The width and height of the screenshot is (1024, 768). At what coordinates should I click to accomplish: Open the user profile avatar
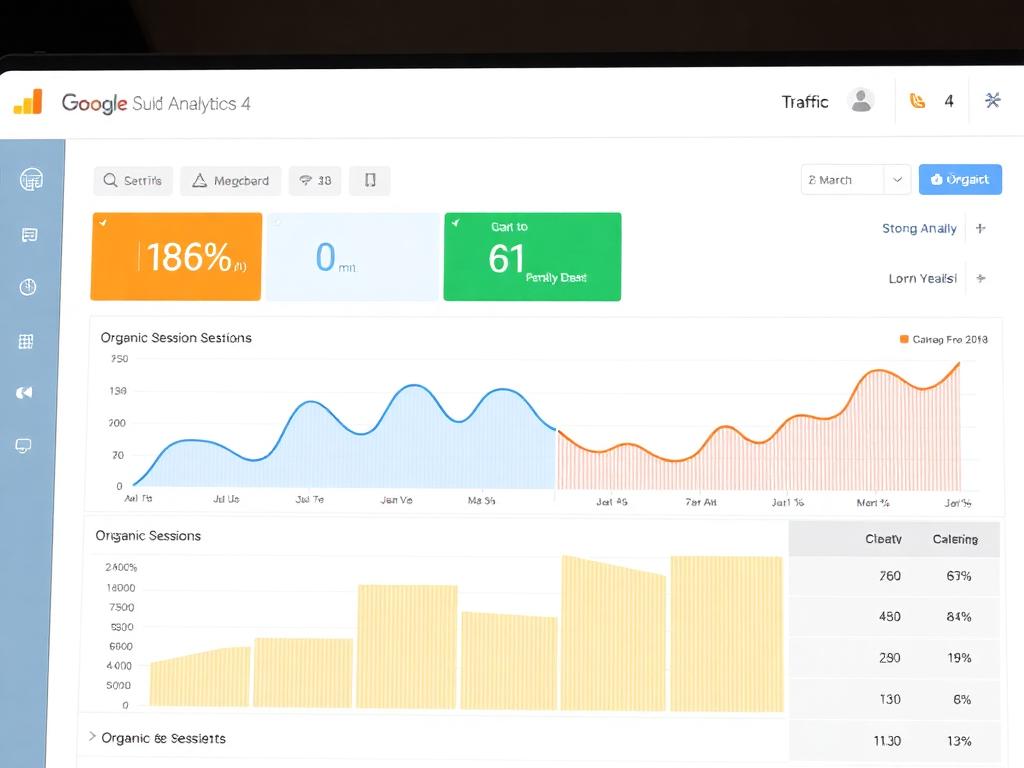click(861, 101)
